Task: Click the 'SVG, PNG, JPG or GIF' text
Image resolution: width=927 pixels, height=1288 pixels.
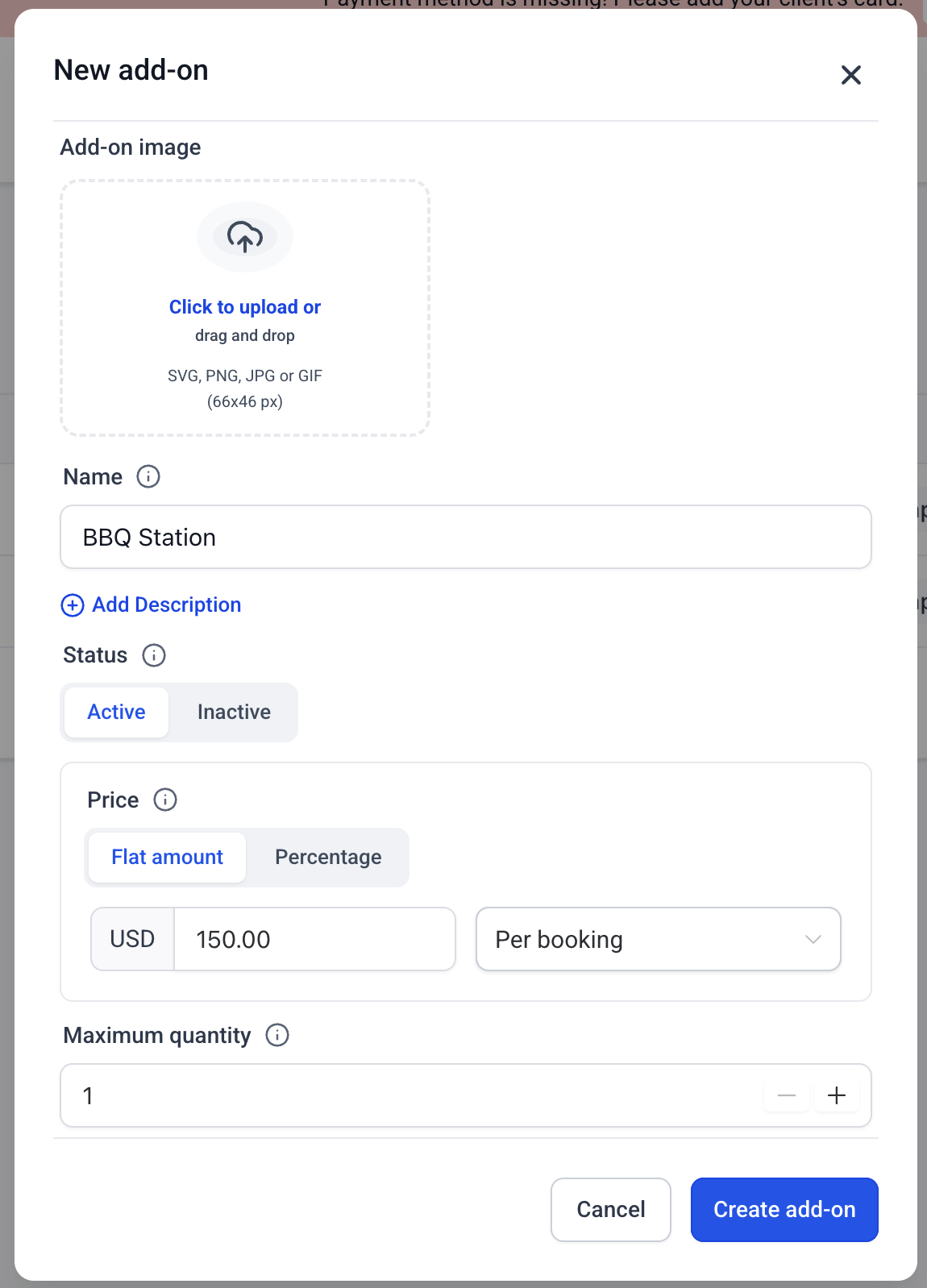Action: 245,376
